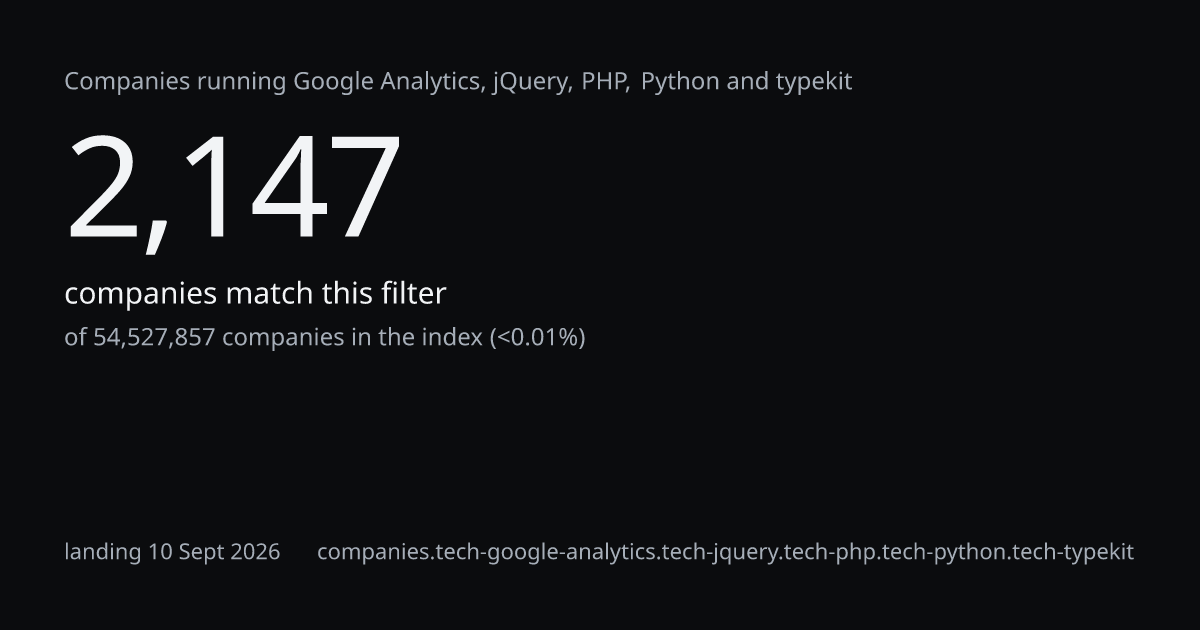
Task: Click the large 2,147 company count
Action: click(233, 188)
